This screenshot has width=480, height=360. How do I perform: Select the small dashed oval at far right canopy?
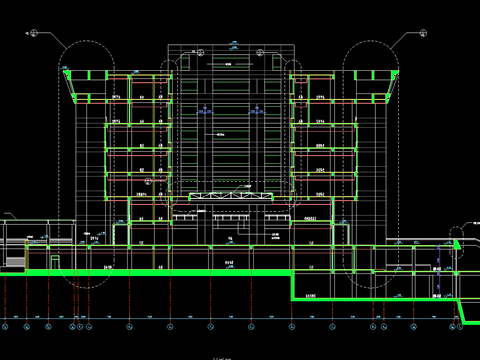[x=456, y=242]
